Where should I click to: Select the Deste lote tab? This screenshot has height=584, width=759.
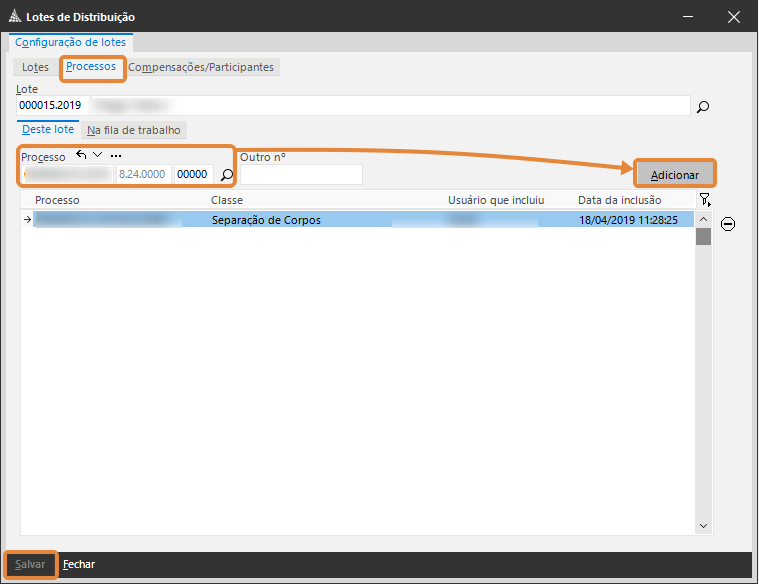click(x=48, y=130)
